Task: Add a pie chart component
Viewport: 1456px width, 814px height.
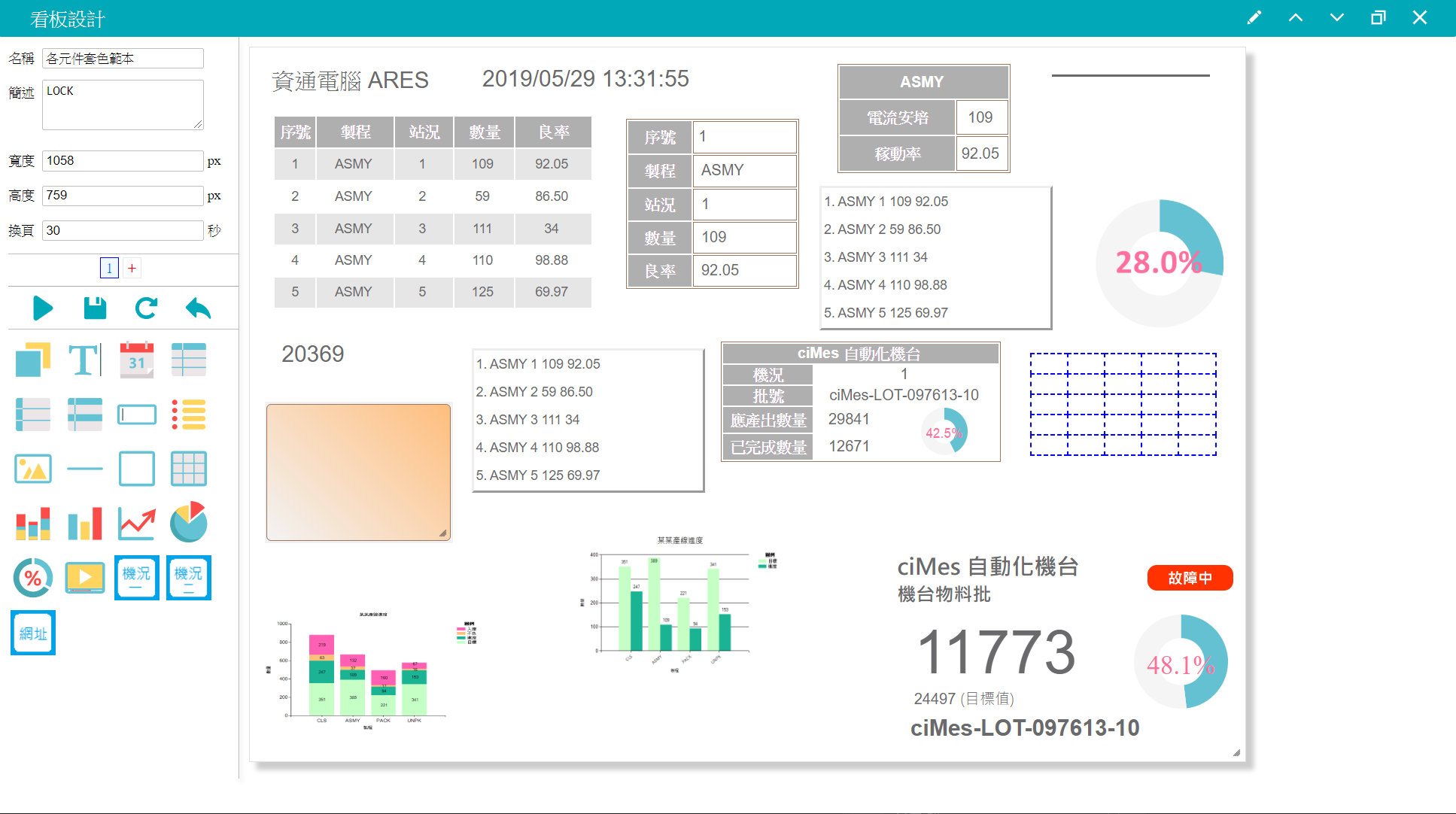Action: [x=189, y=522]
